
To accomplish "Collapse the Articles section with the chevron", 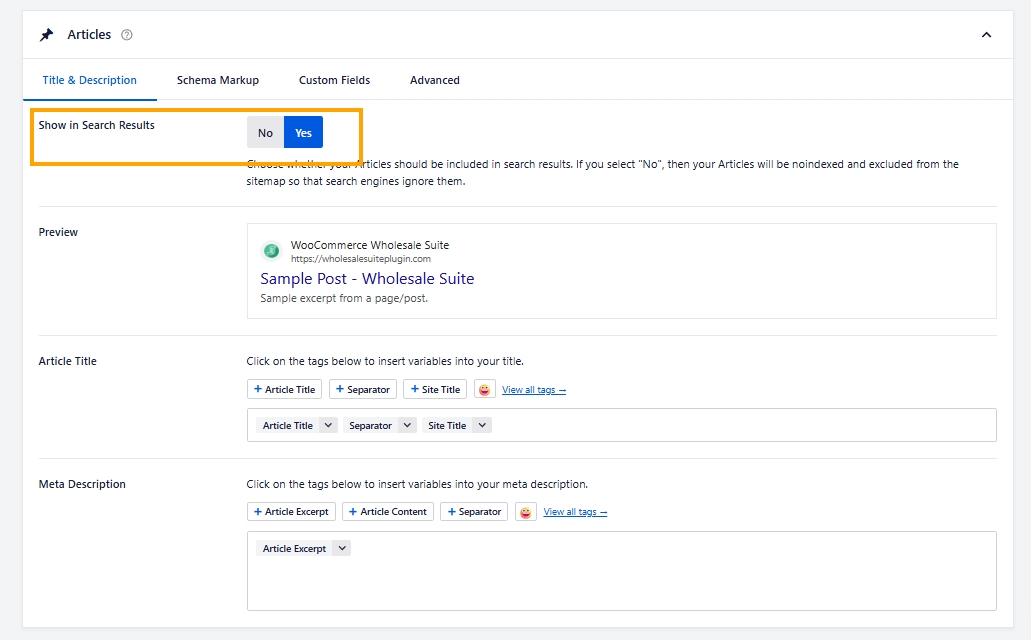I will (x=986, y=35).
